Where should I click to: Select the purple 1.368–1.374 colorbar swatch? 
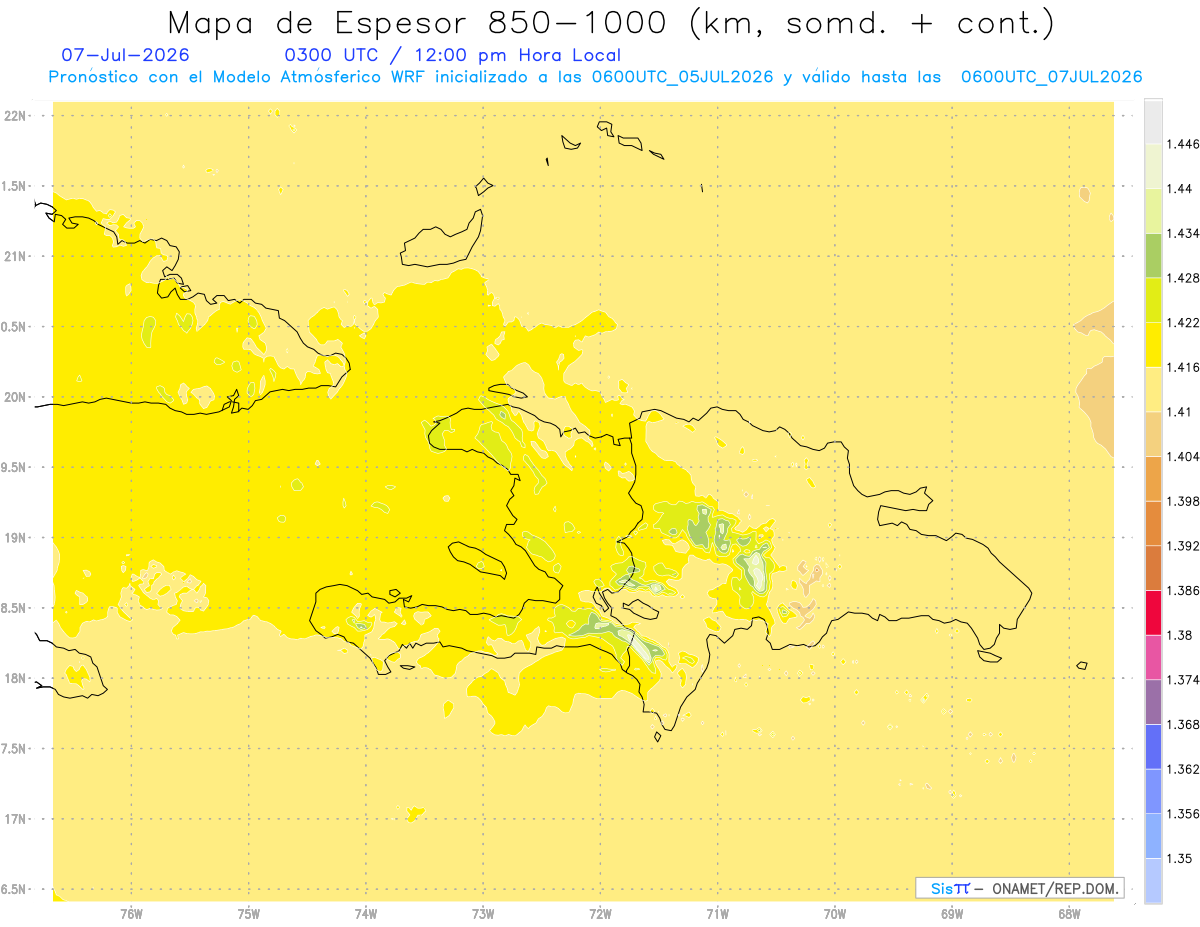coord(1153,701)
